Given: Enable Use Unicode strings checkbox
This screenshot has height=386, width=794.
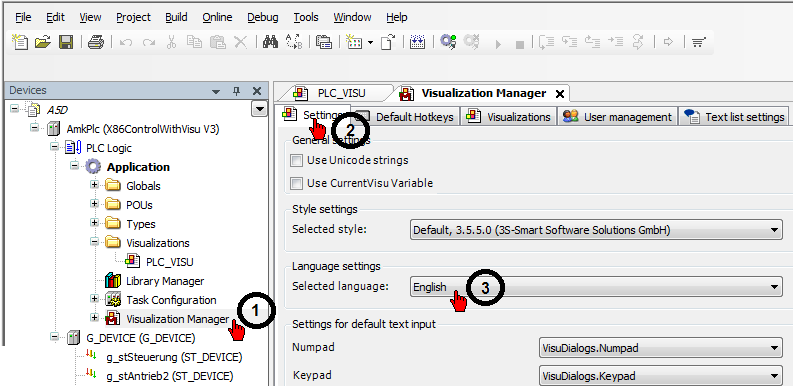Looking at the screenshot, I should 296,161.
